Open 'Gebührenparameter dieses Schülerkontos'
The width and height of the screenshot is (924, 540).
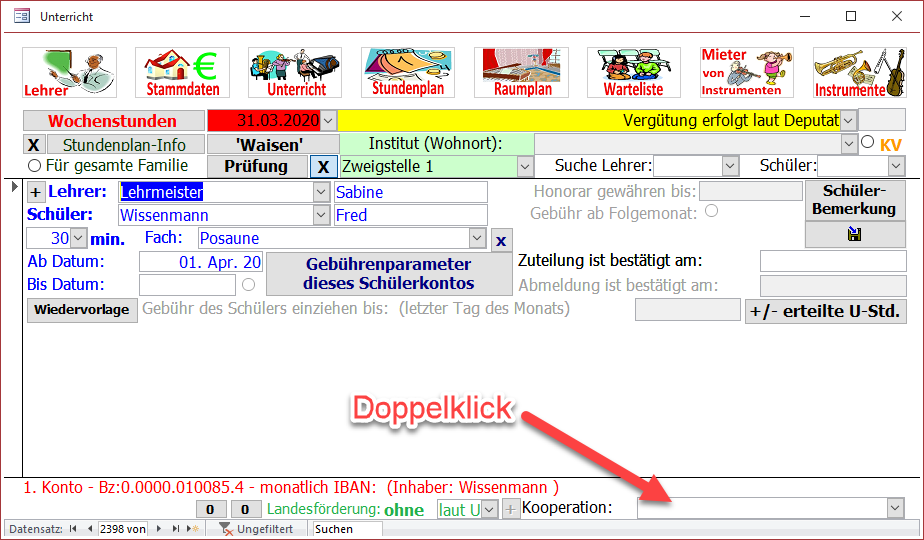pyautogui.click(x=388, y=273)
